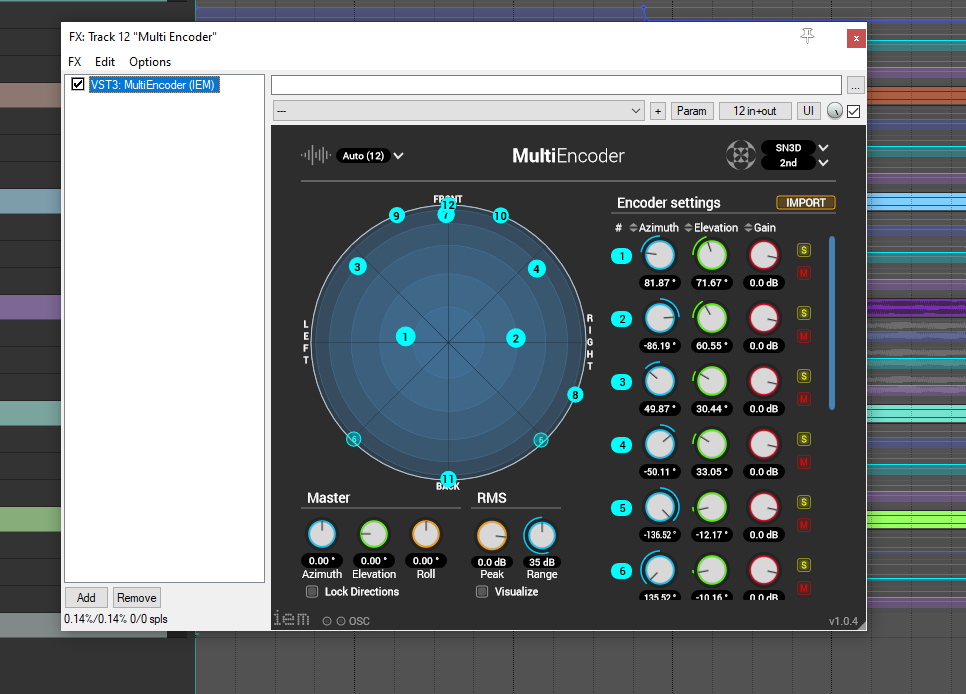Click the encoder 2 number badge

coord(622,319)
